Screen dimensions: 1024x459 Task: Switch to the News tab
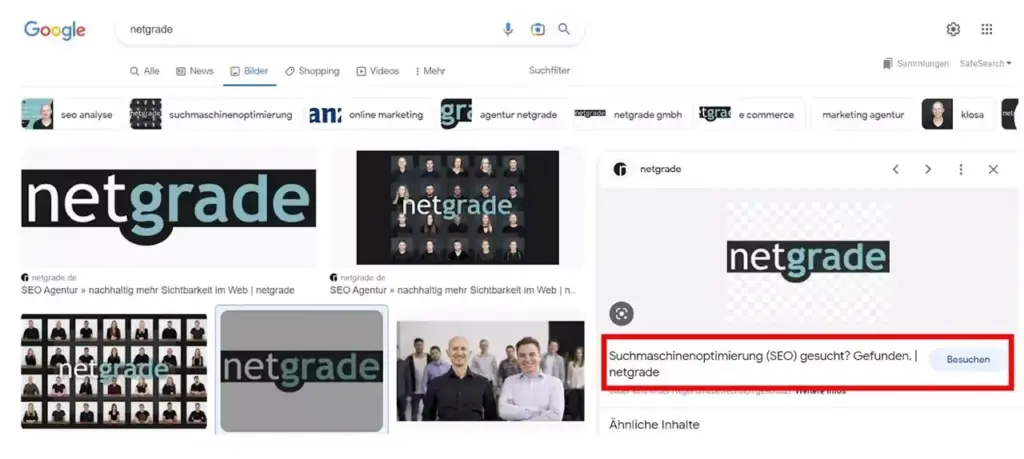point(195,71)
